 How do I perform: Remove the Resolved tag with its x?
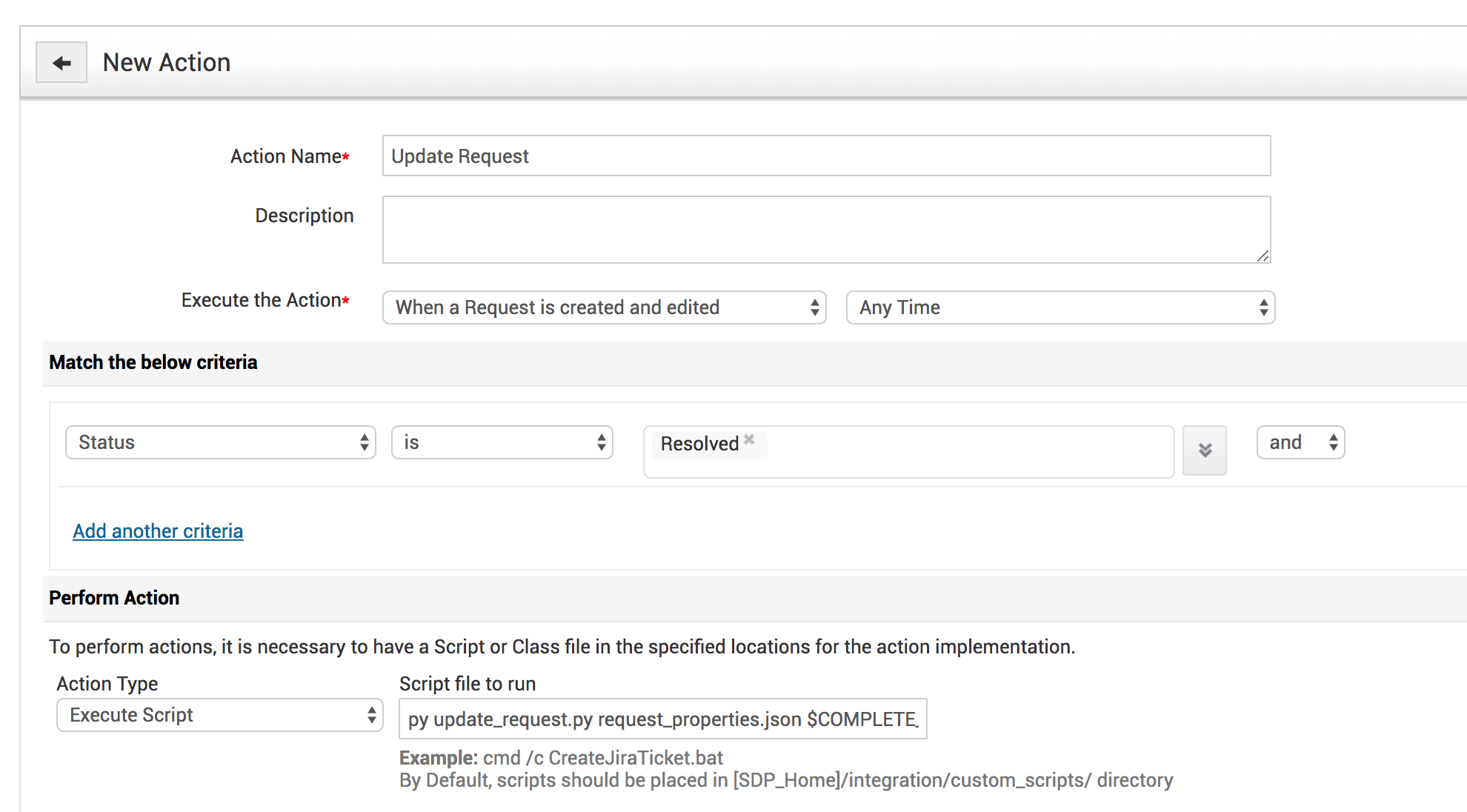click(749, 439)
